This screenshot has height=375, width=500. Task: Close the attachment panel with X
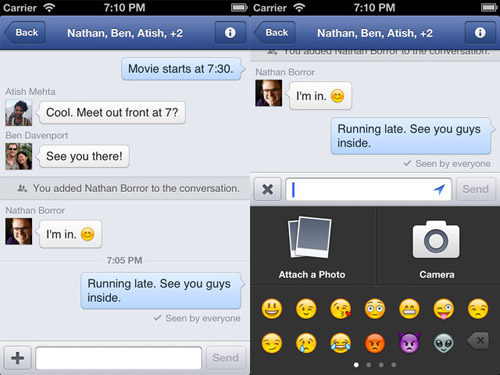pos(267,189)
